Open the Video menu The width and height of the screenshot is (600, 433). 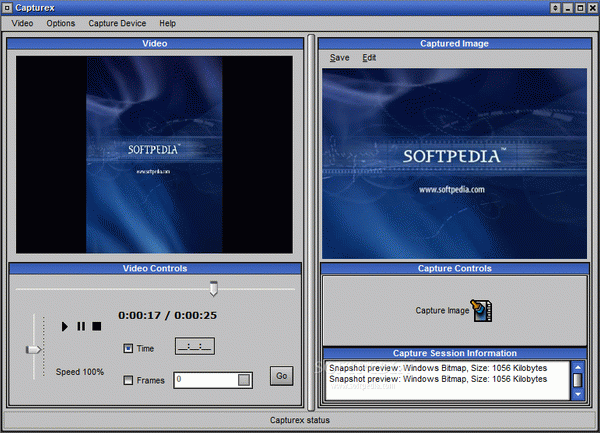tap(22, 23)
